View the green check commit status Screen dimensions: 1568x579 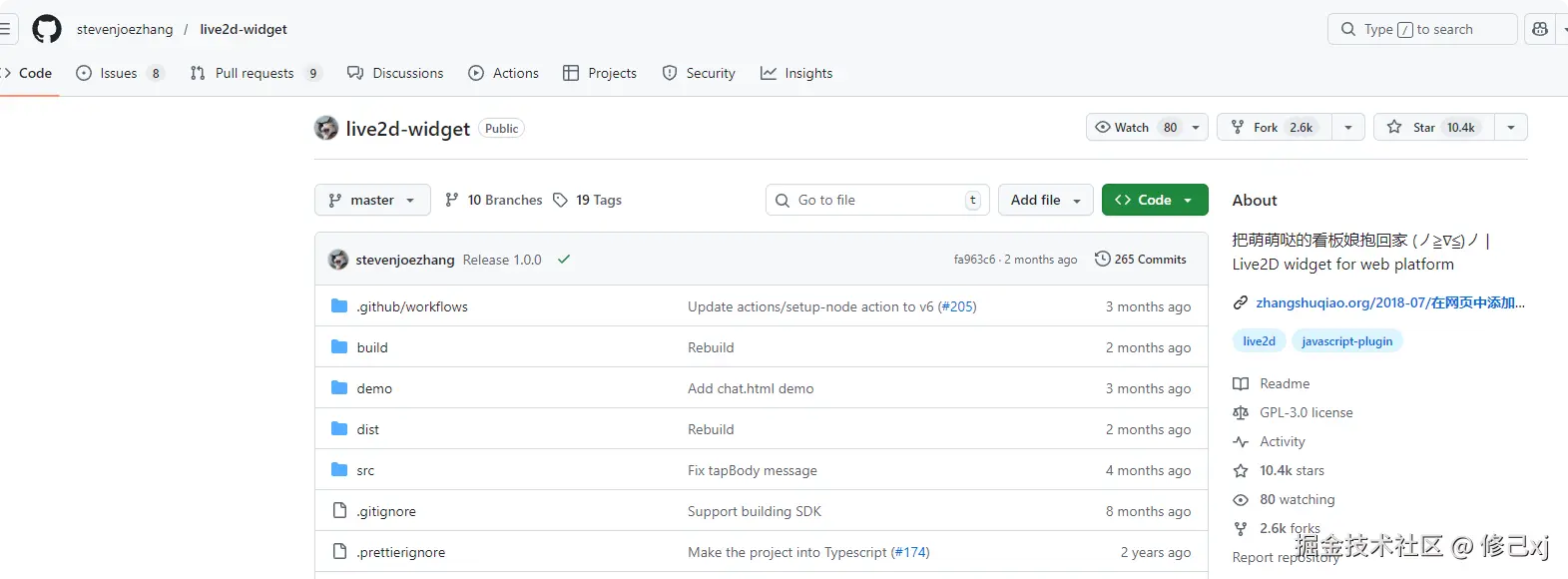click(564, 260)
